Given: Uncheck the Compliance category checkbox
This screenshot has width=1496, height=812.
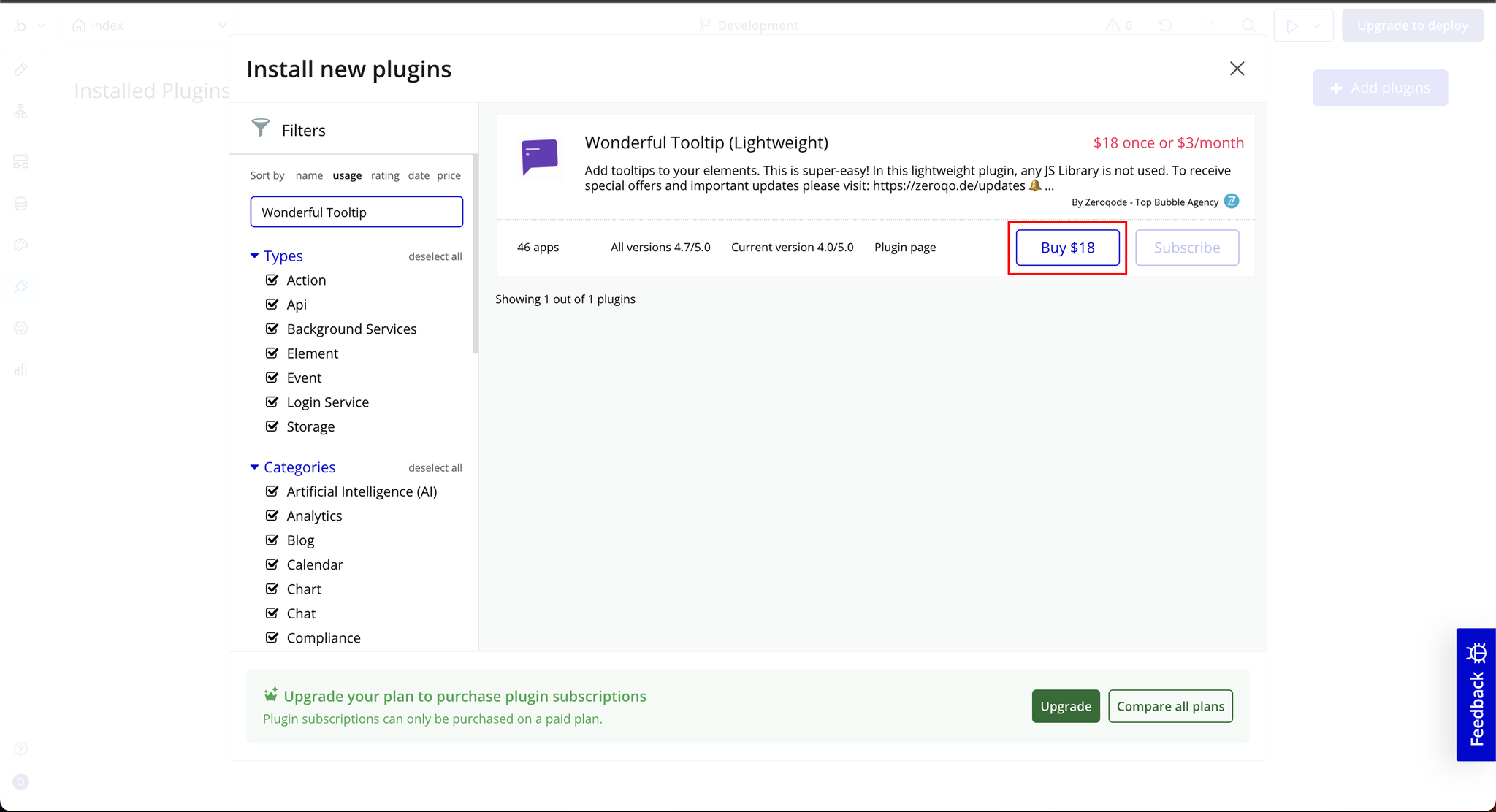Looking at the screenshot, I should tap(272, 637).
